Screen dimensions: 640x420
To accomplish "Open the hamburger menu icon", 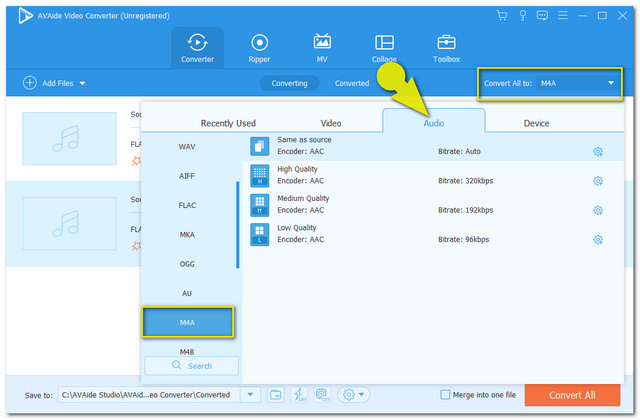I will click(563, 16).
